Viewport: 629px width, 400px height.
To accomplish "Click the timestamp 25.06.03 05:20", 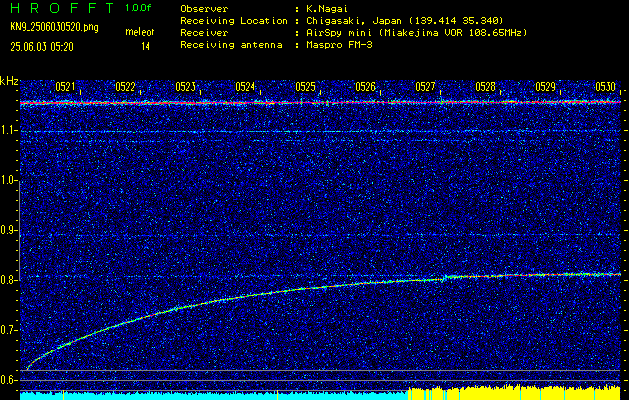I will pyautogui.click(x=42, y=47).
